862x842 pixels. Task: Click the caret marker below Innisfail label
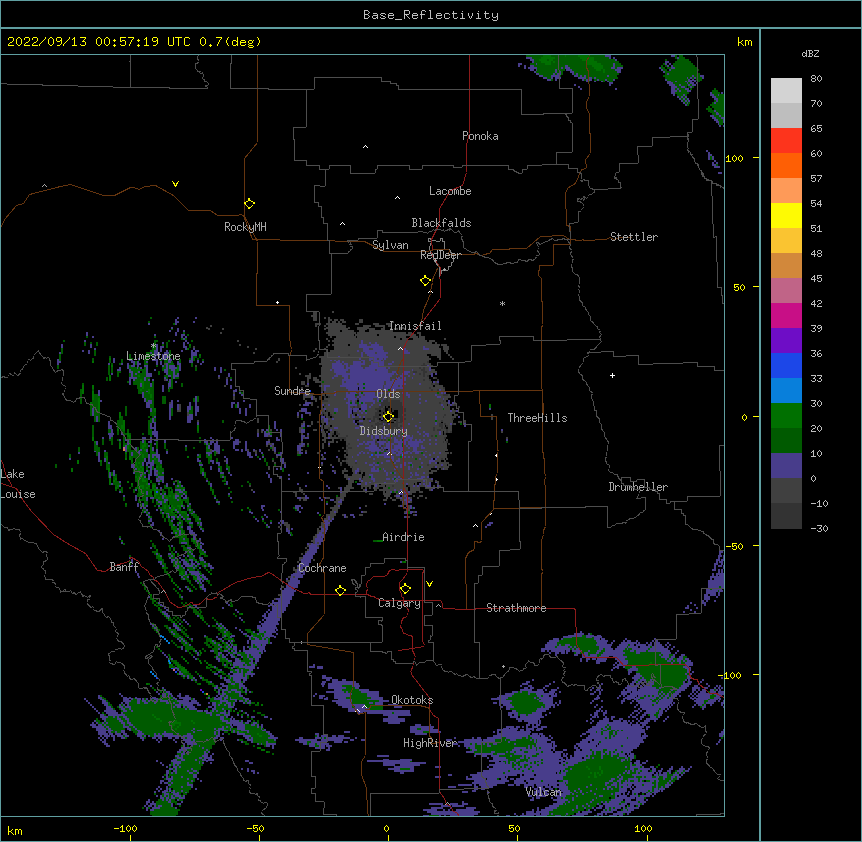pyautogui.click(x=400, y=348)
